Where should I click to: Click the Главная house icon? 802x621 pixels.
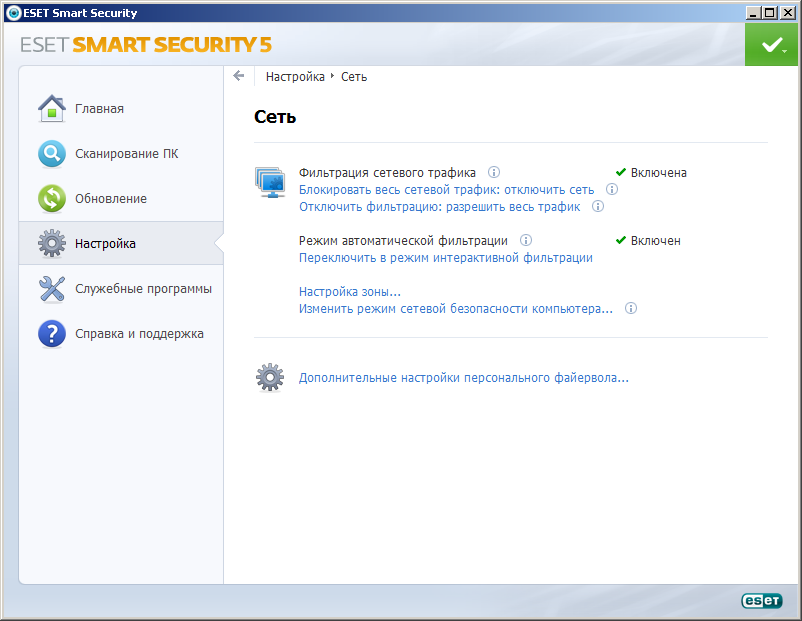pyautogui.click(x=52, y=108)
